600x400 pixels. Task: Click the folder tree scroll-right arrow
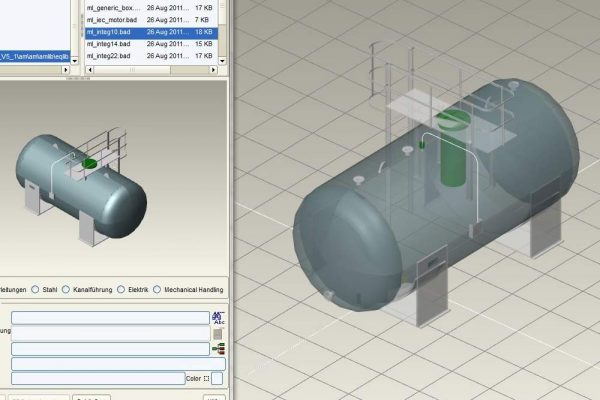point(68,71)
